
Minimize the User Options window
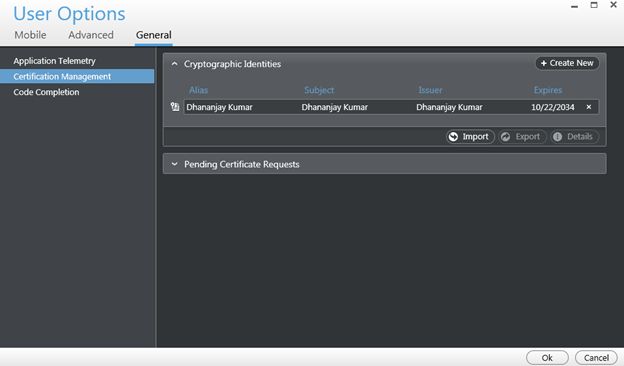point(574,6)
